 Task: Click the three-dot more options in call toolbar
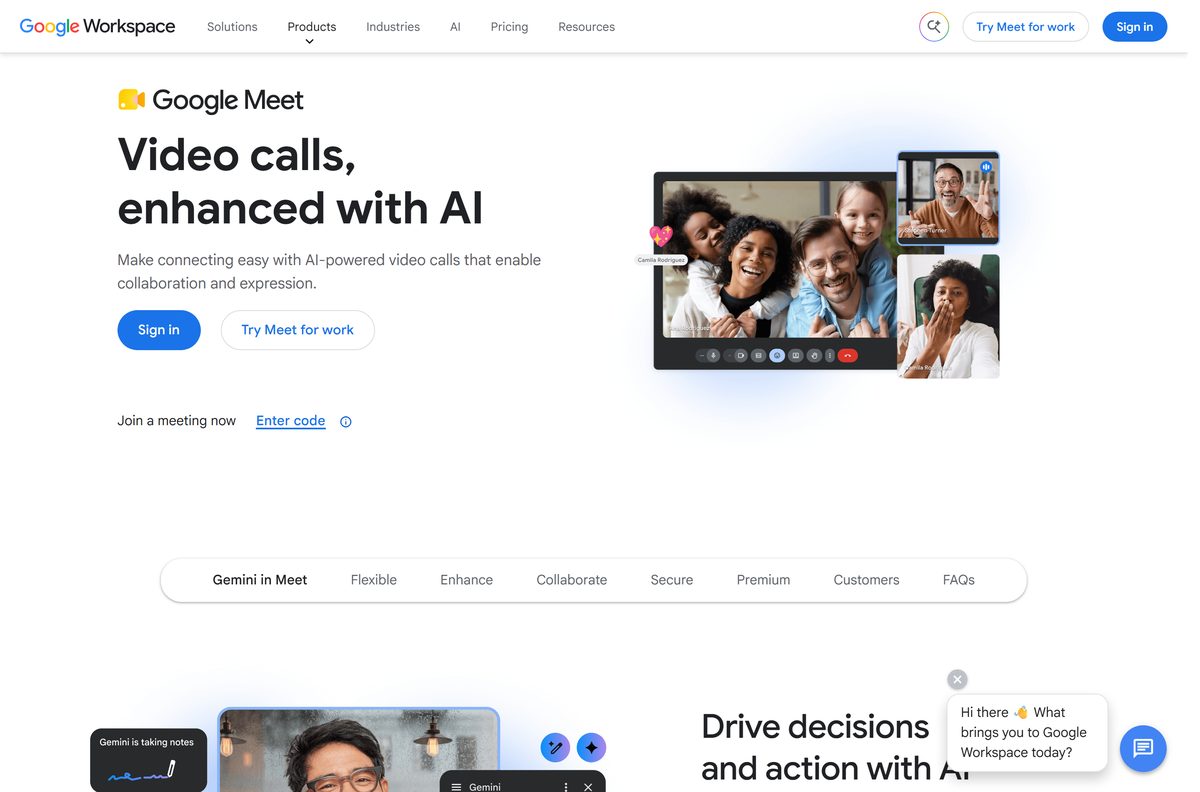pos(830,355)
